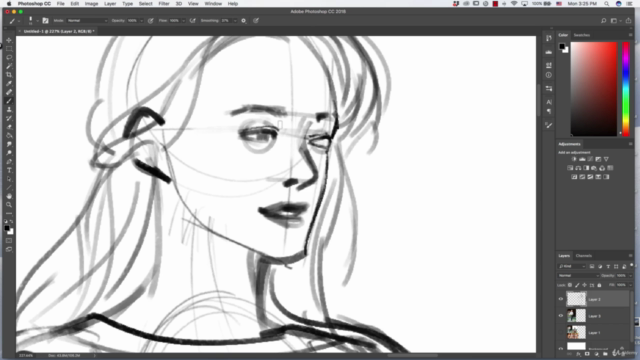Toggle visibility of Layer 3
This screenshot has height=360, width=640.
pos(560,316)
